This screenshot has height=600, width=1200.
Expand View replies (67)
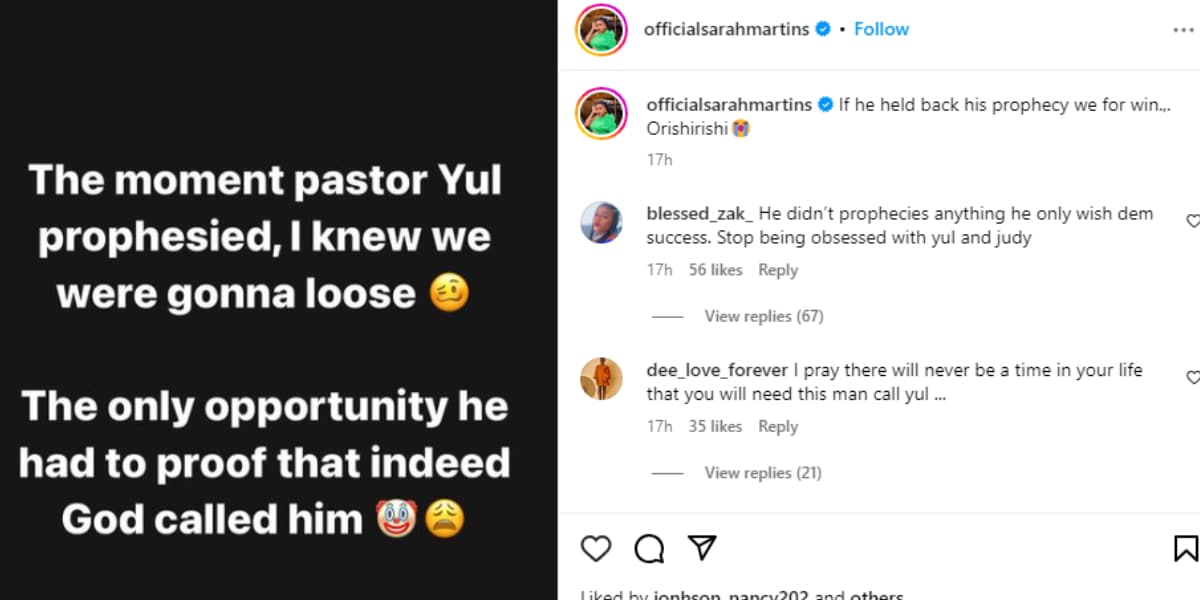click(763, 316)
